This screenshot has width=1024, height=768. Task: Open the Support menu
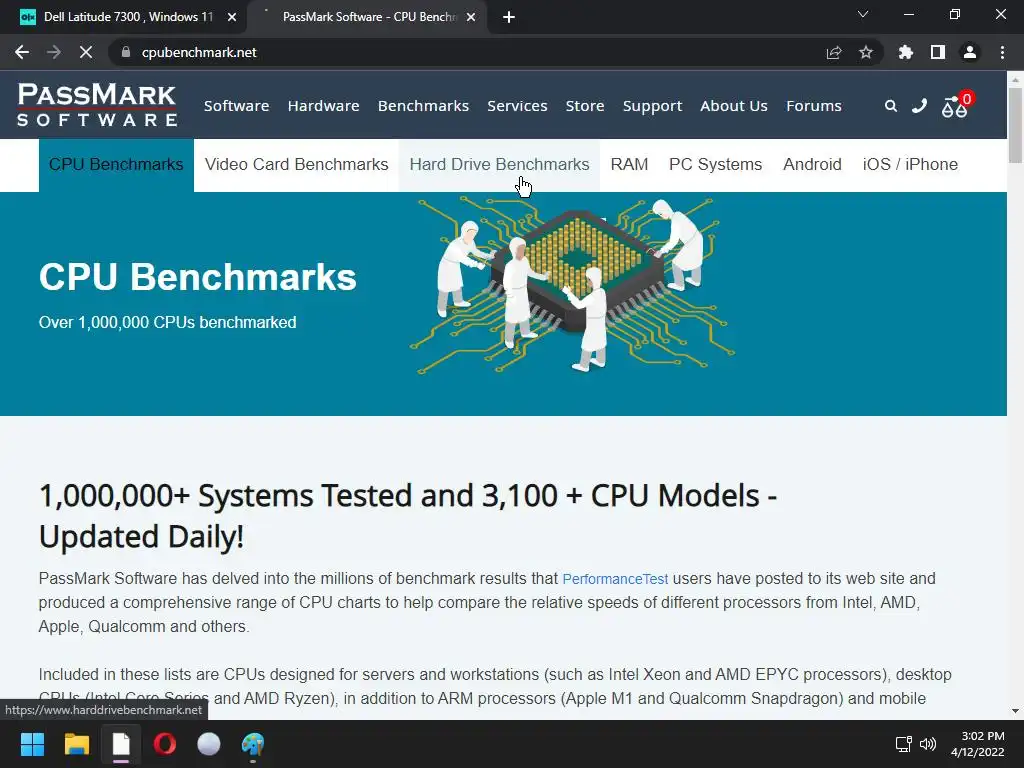click(652, 106)
